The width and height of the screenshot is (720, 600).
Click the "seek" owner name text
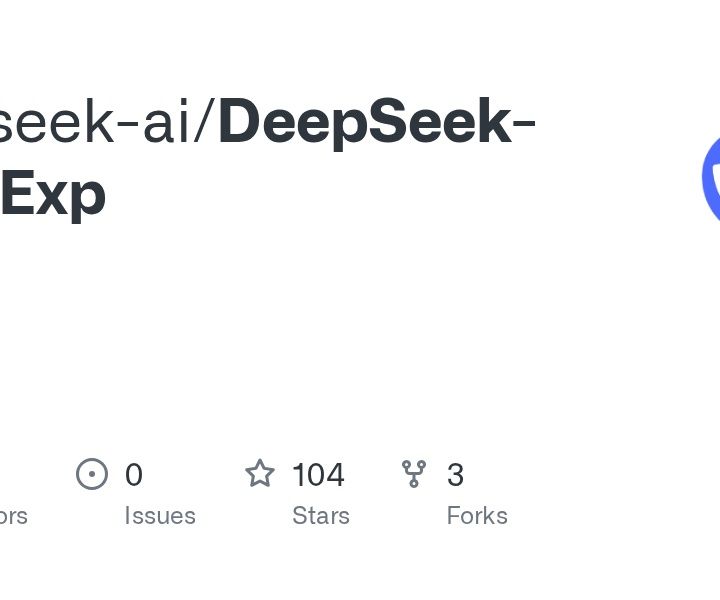56,122
